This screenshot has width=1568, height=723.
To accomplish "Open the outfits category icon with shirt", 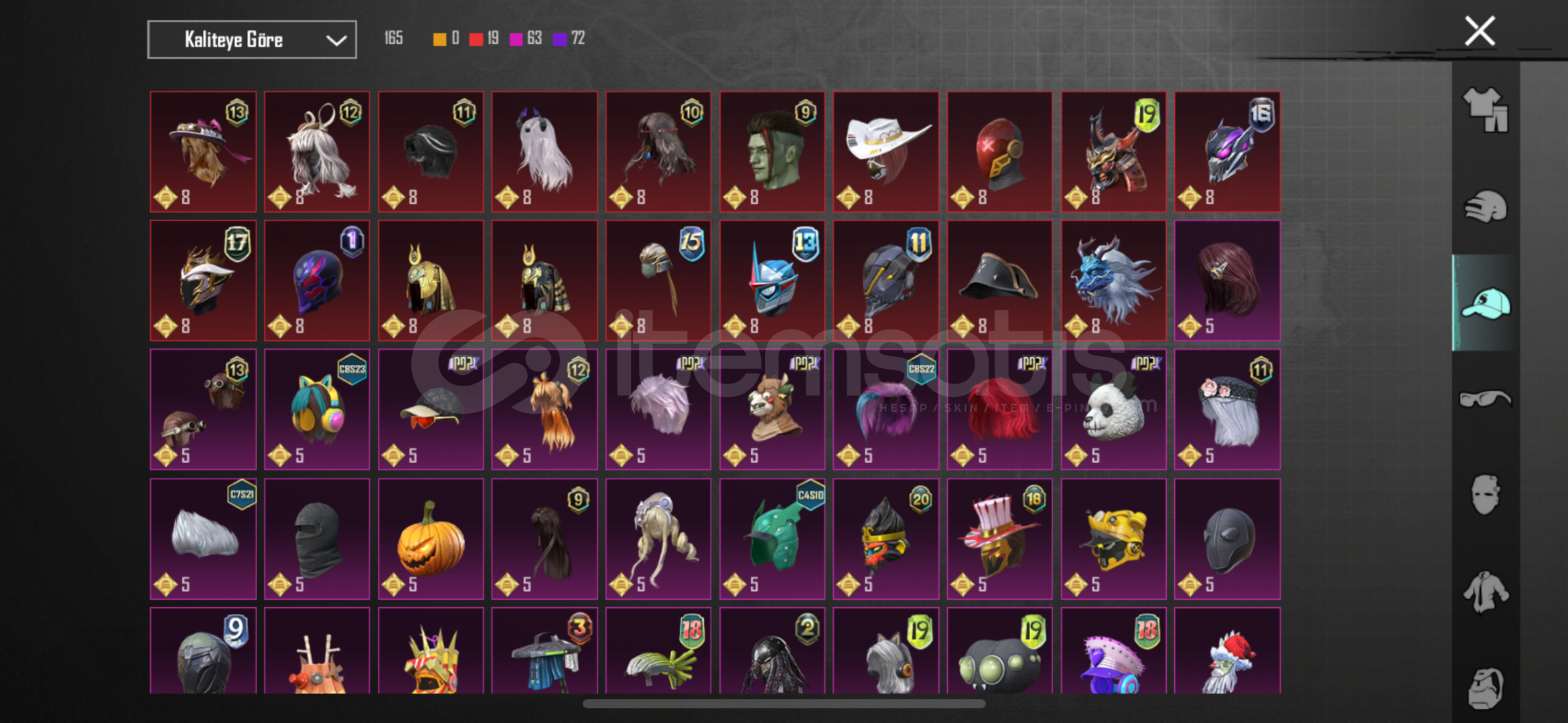I will [x=1485, y=110].
